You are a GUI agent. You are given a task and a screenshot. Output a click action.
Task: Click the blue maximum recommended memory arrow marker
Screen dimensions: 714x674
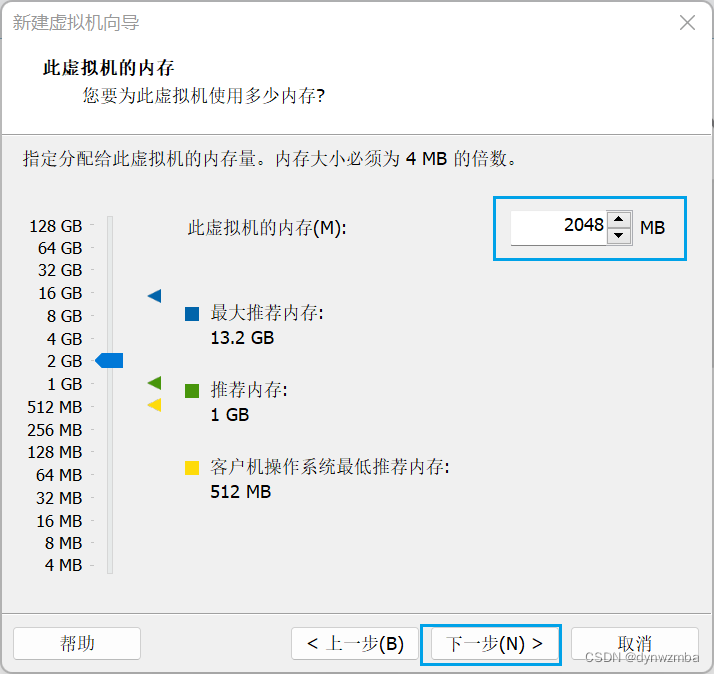pos(155,296)
